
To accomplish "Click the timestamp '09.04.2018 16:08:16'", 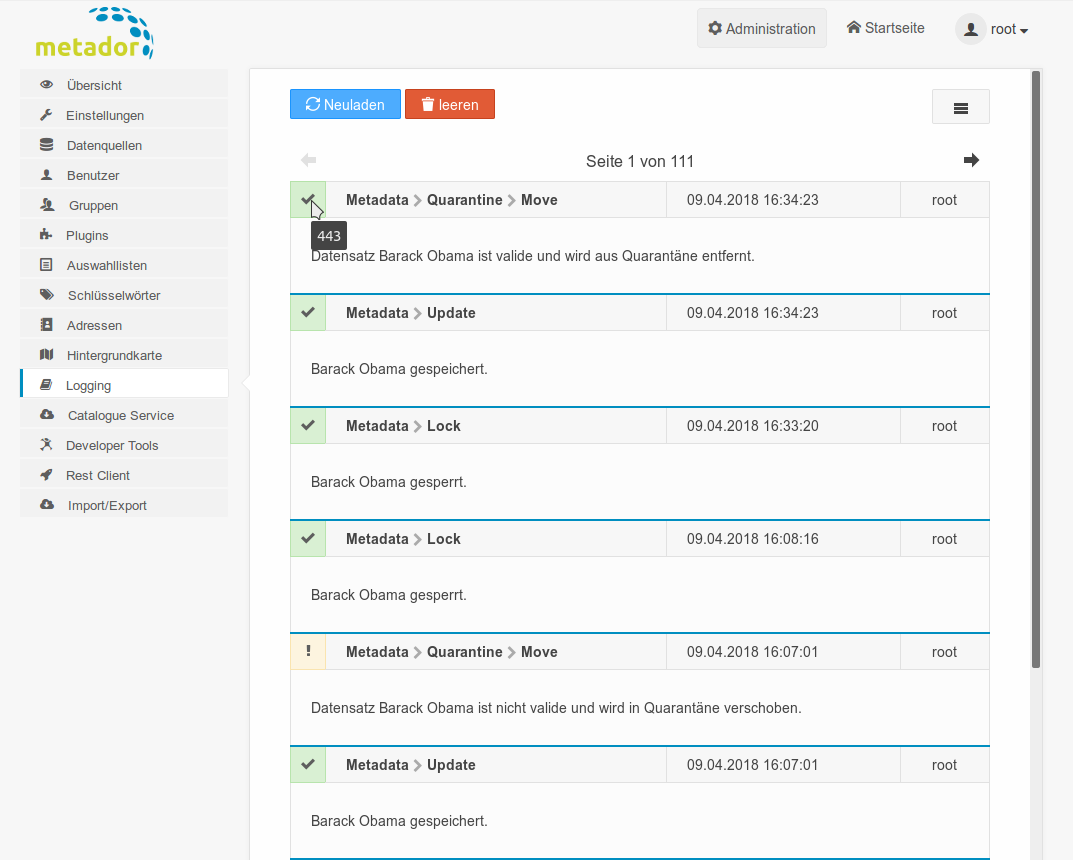I will click(753, 538).
